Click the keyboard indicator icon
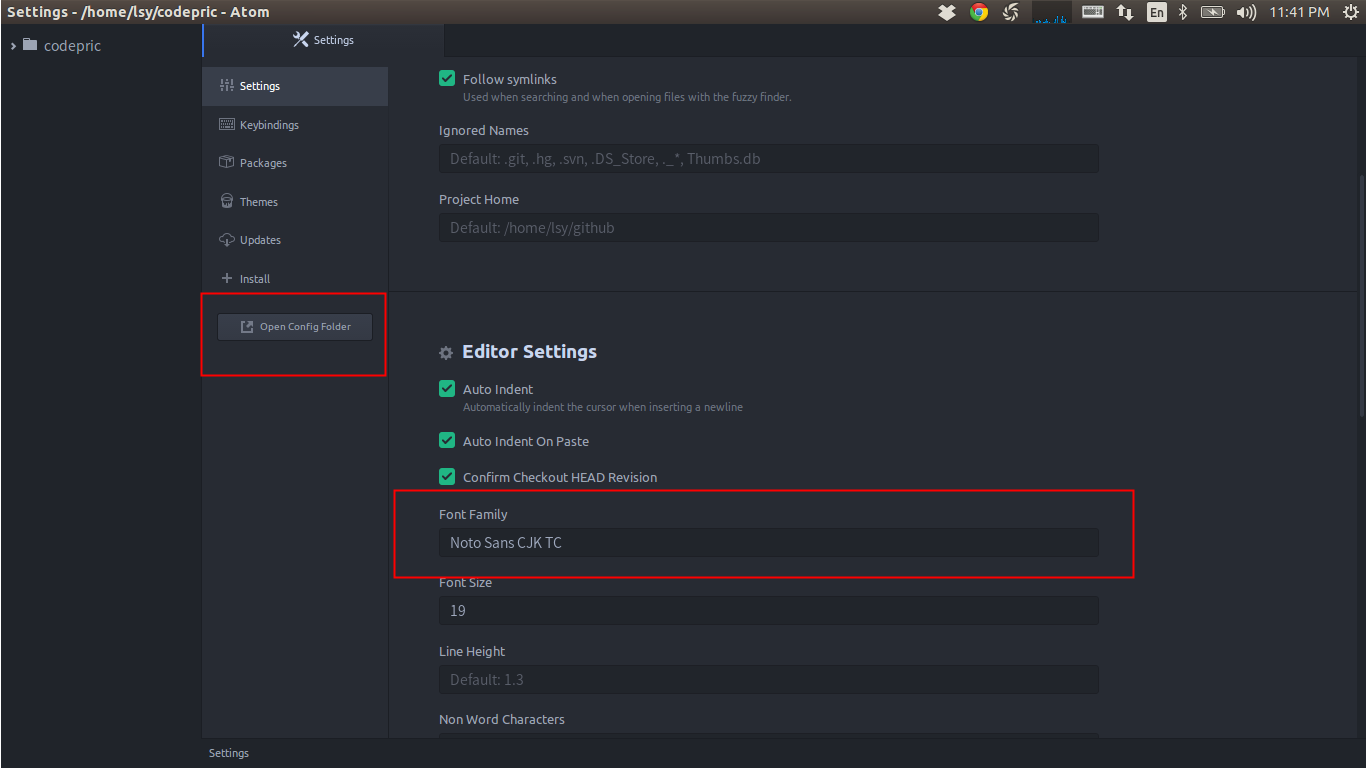This screenshot has height=768, width=1366. (1093, 12)
